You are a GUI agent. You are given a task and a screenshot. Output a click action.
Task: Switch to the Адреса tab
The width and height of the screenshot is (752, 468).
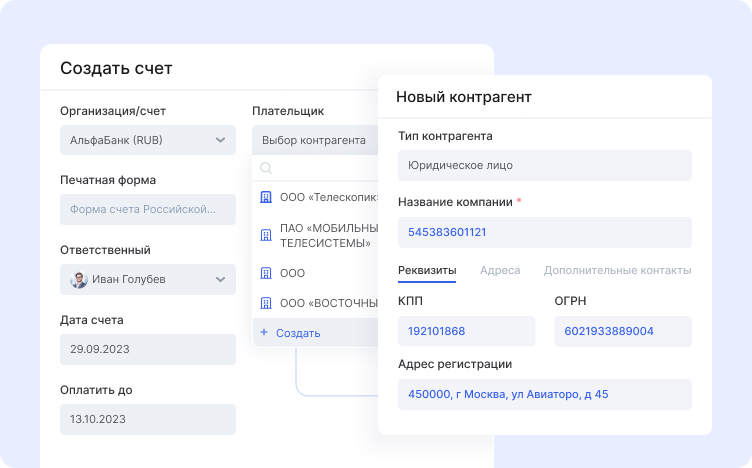tap(500, 270)
